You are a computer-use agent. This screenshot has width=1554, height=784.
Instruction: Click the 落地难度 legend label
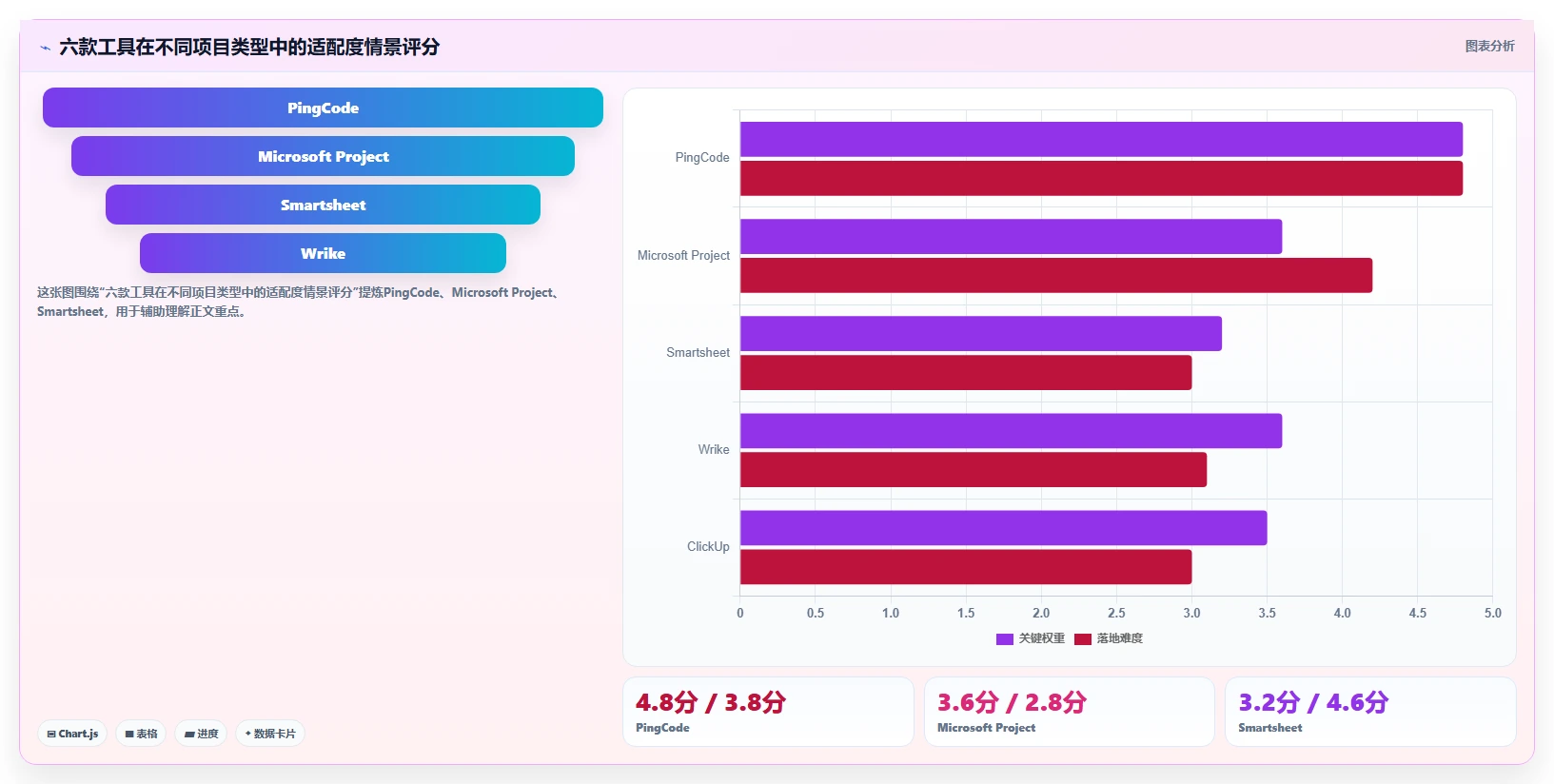[1120, 638]
